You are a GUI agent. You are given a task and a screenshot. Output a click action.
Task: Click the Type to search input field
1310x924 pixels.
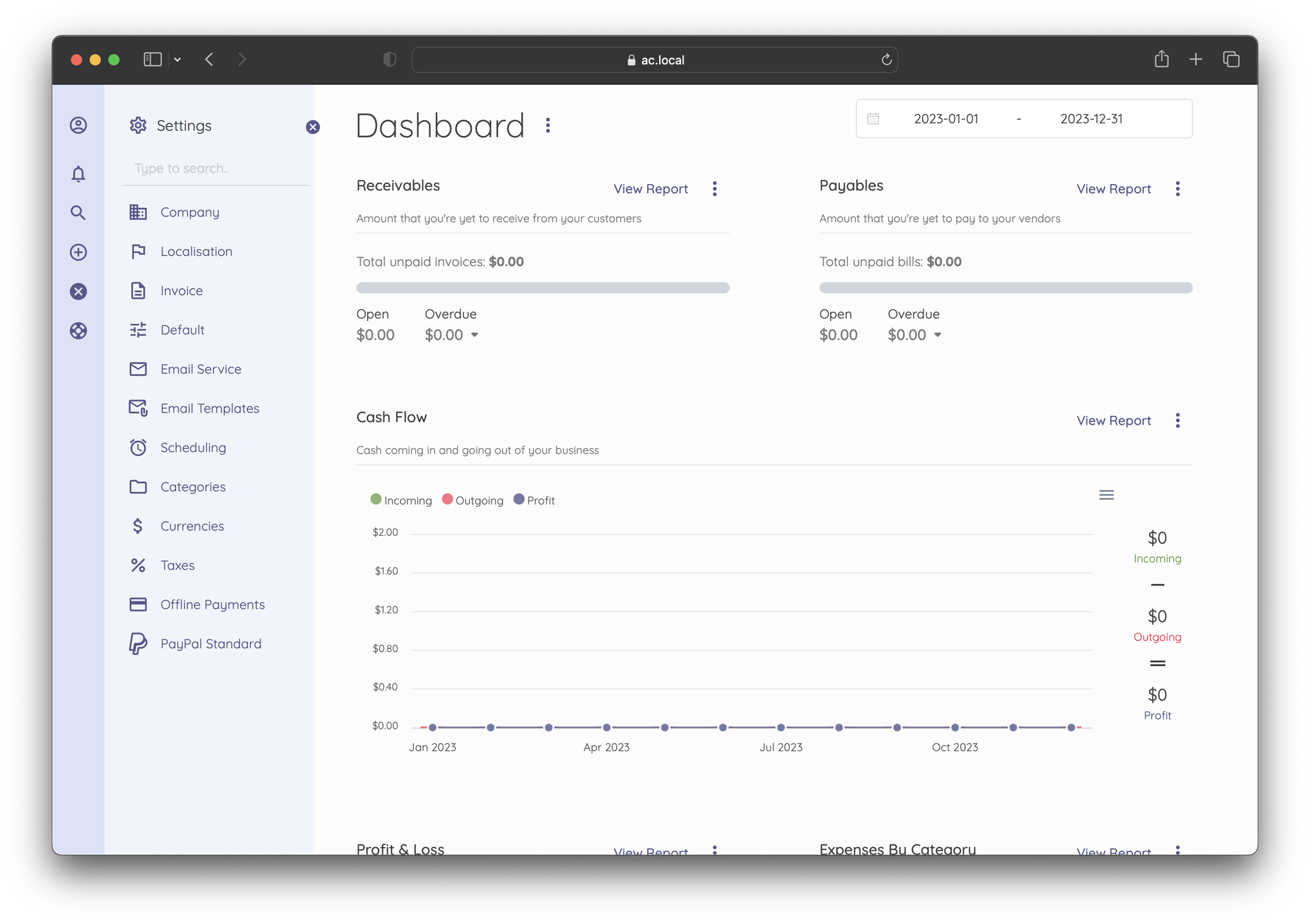coord(215,169)
